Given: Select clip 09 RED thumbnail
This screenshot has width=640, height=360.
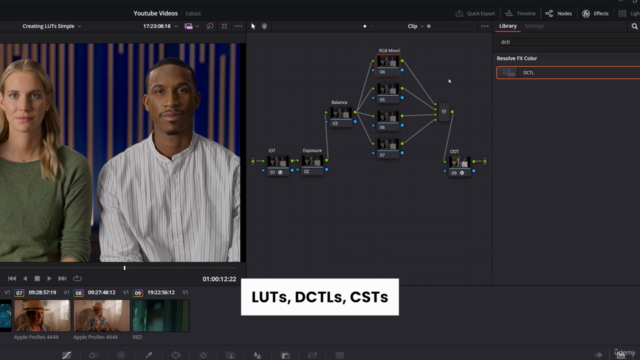Looking at the screenshot, I should click(x=161, y=316).
